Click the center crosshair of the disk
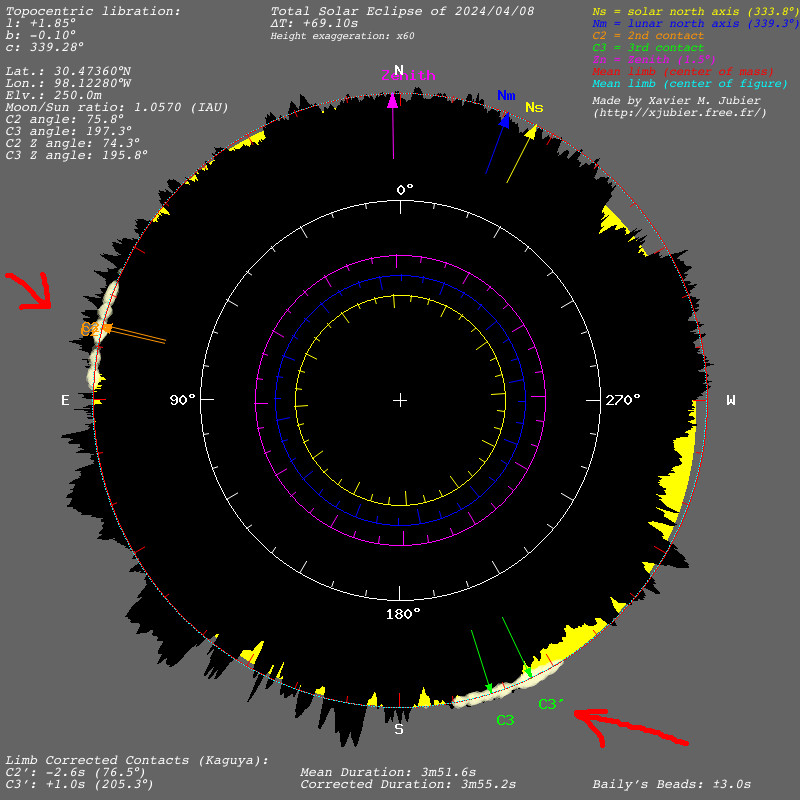This screenshot has height=800, width=800. click(x=400, y=400)
